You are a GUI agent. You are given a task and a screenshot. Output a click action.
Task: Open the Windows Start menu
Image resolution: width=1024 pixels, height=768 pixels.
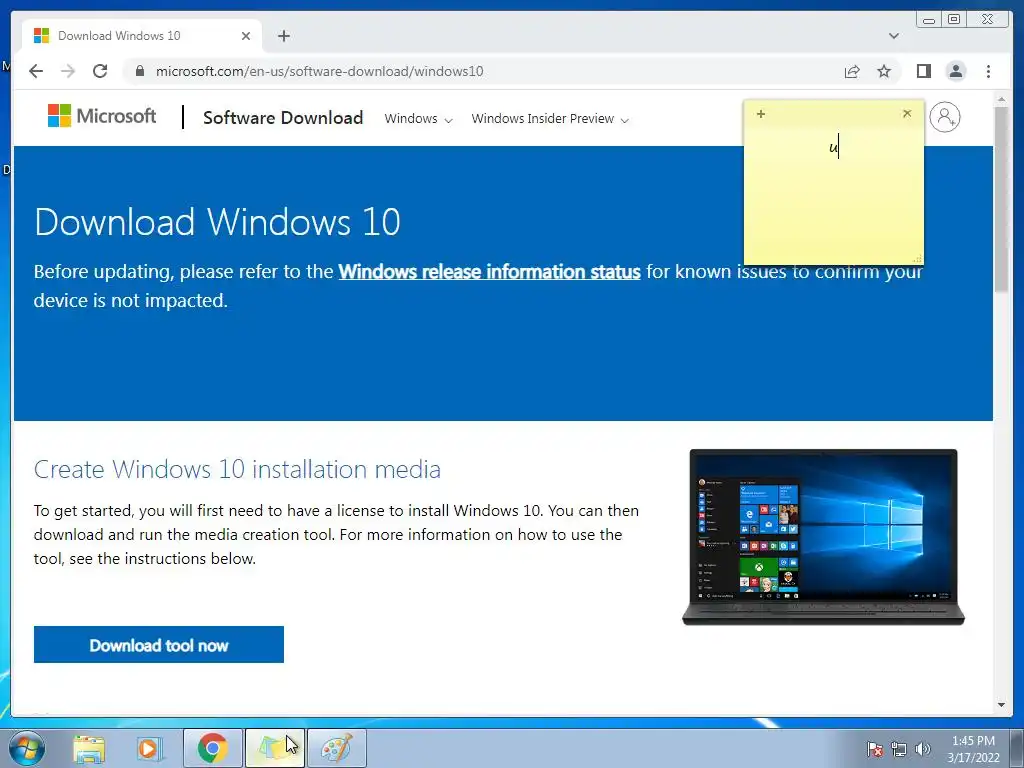coord(27,748)
